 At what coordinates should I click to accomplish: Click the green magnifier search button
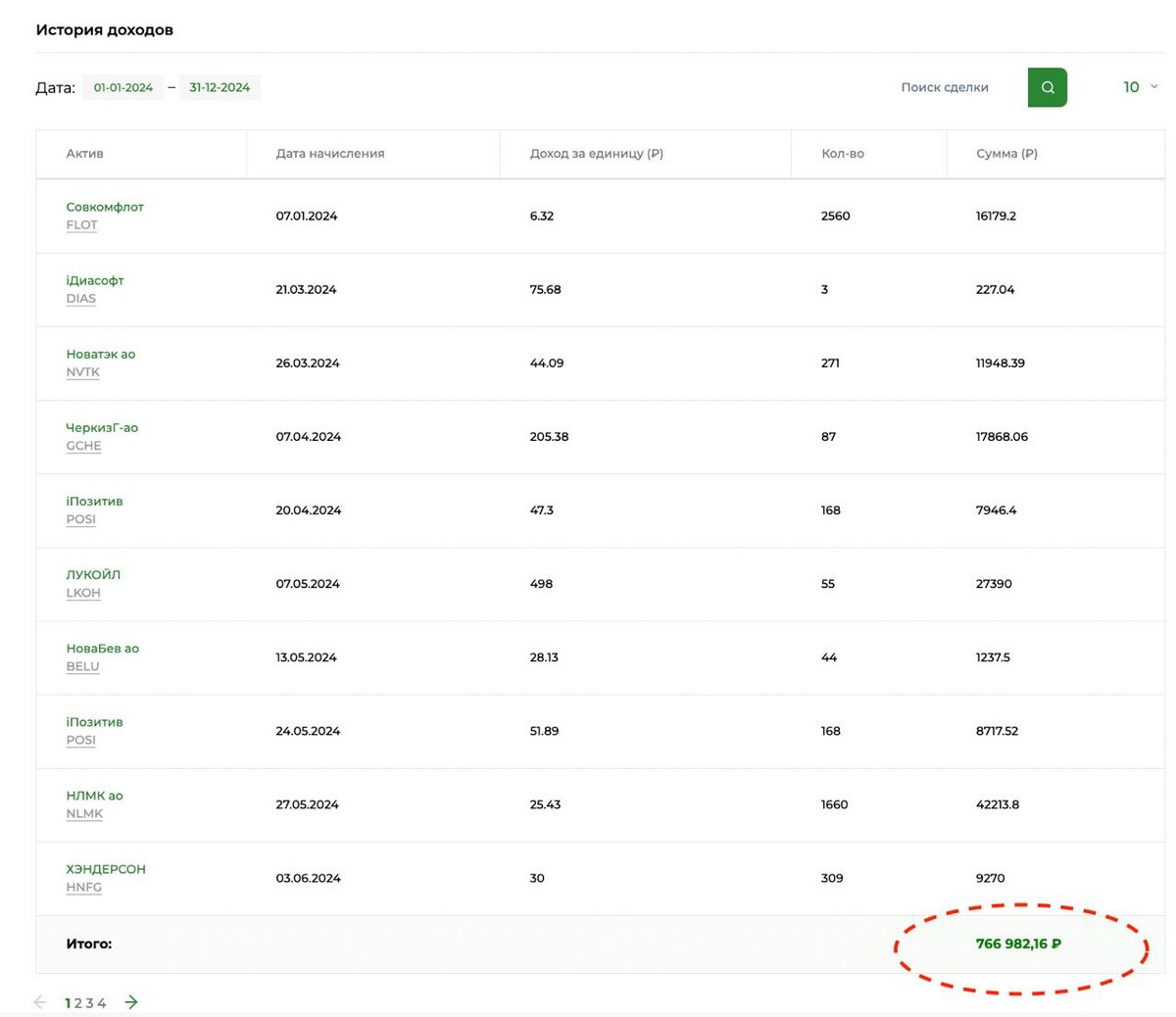pos(1047,87)
